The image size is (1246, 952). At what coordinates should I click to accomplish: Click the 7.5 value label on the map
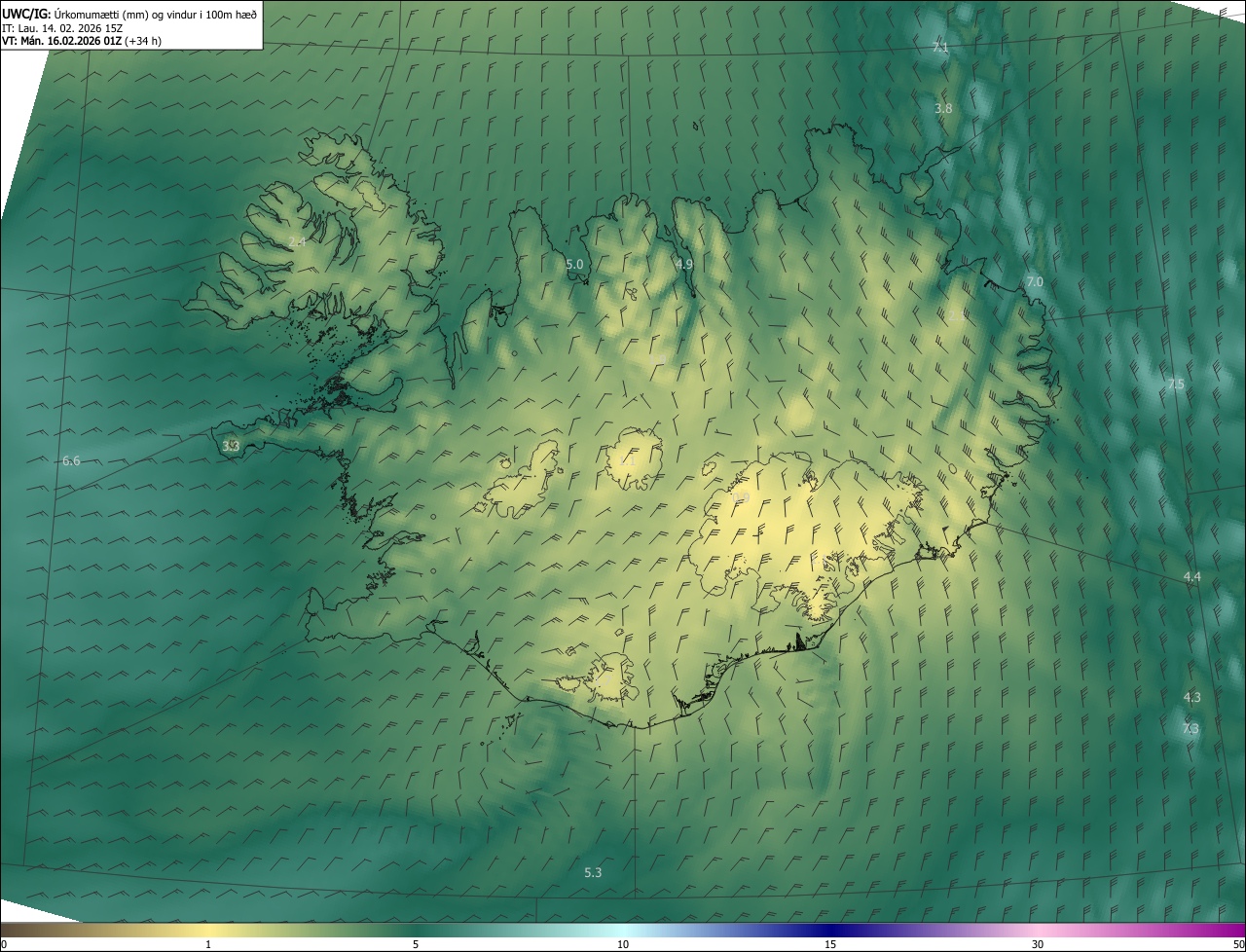point(1176,384)
